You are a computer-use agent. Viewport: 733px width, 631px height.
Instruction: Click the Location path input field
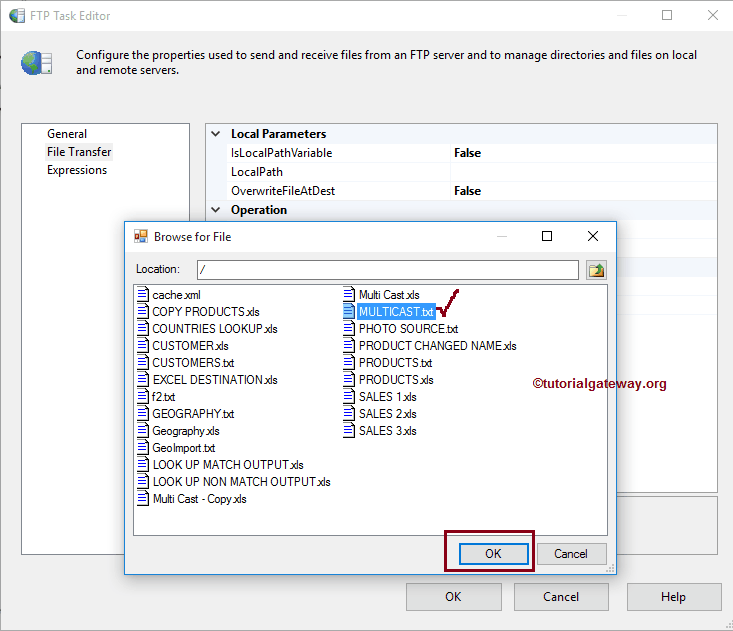388,270
